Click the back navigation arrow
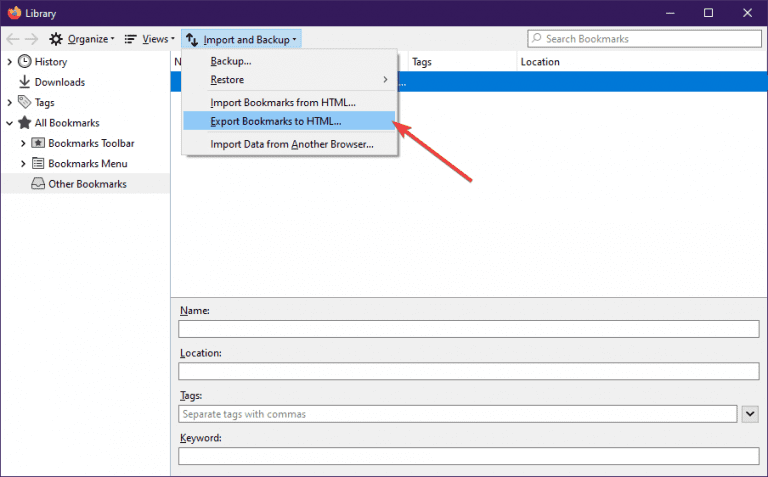 tap(13, 39)
